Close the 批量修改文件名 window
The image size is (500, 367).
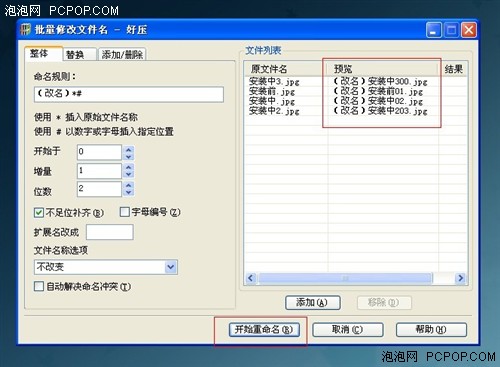469,30
